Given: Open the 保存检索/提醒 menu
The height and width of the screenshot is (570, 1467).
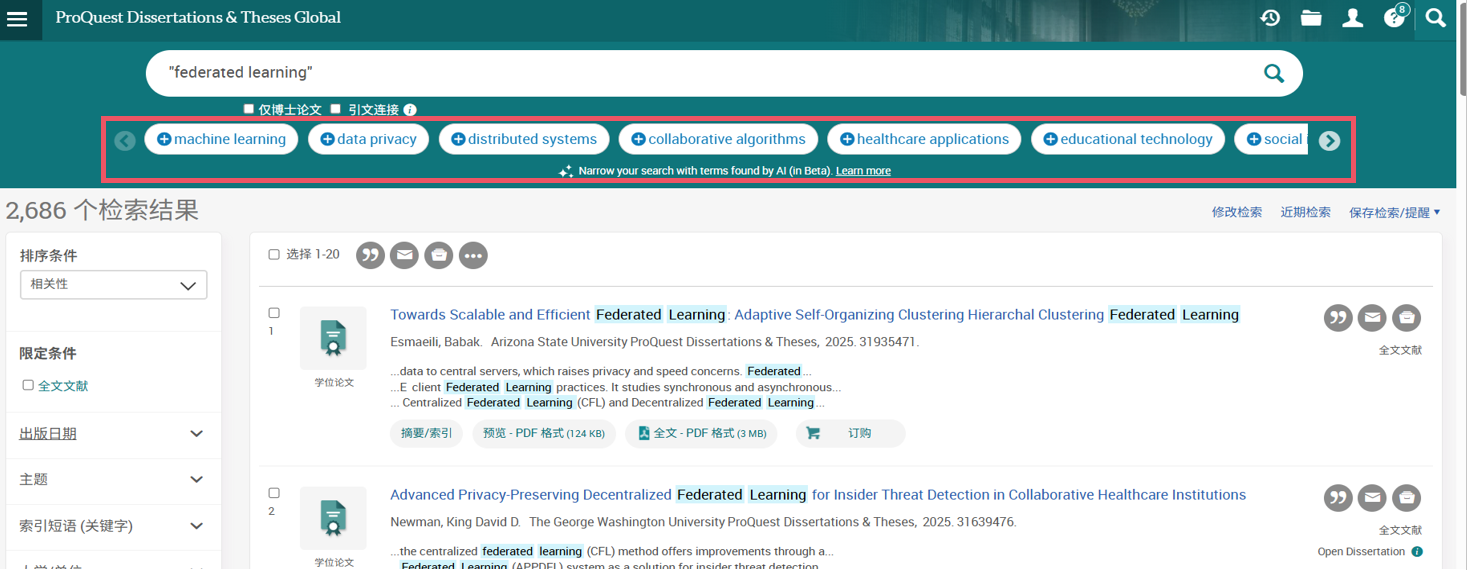Looking at the screenshot, I should click(x=1394, y=212).
